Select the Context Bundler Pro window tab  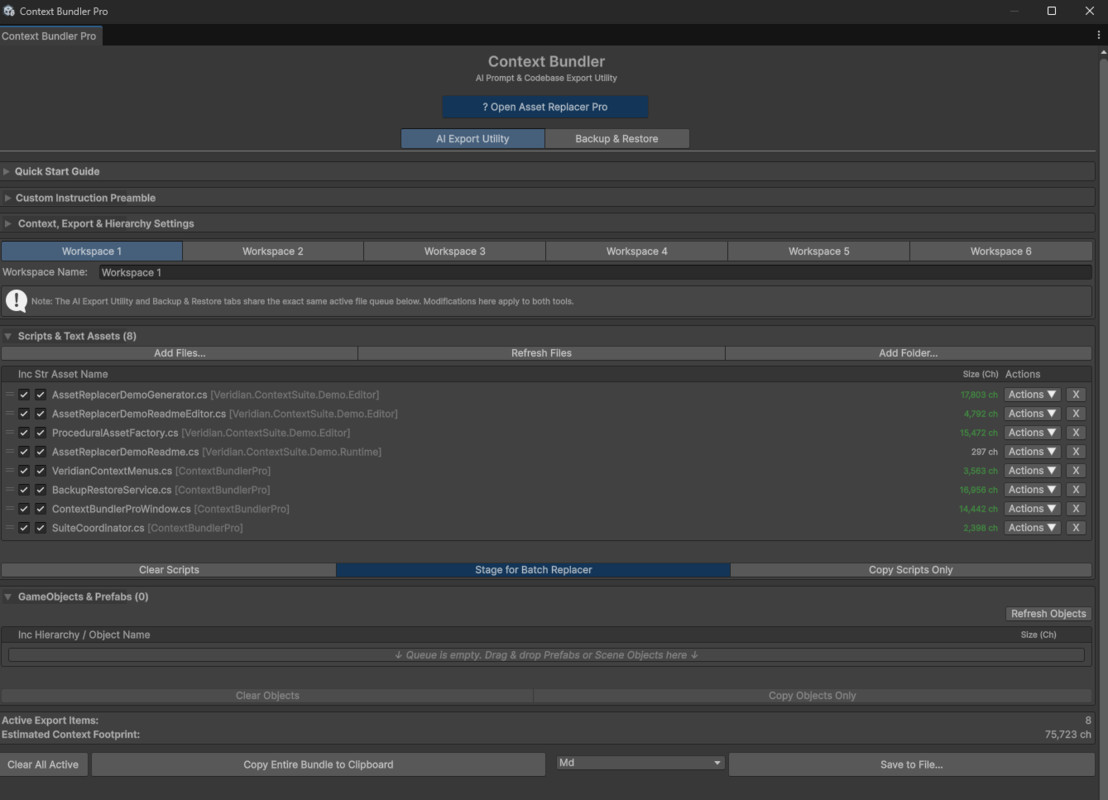49,35
